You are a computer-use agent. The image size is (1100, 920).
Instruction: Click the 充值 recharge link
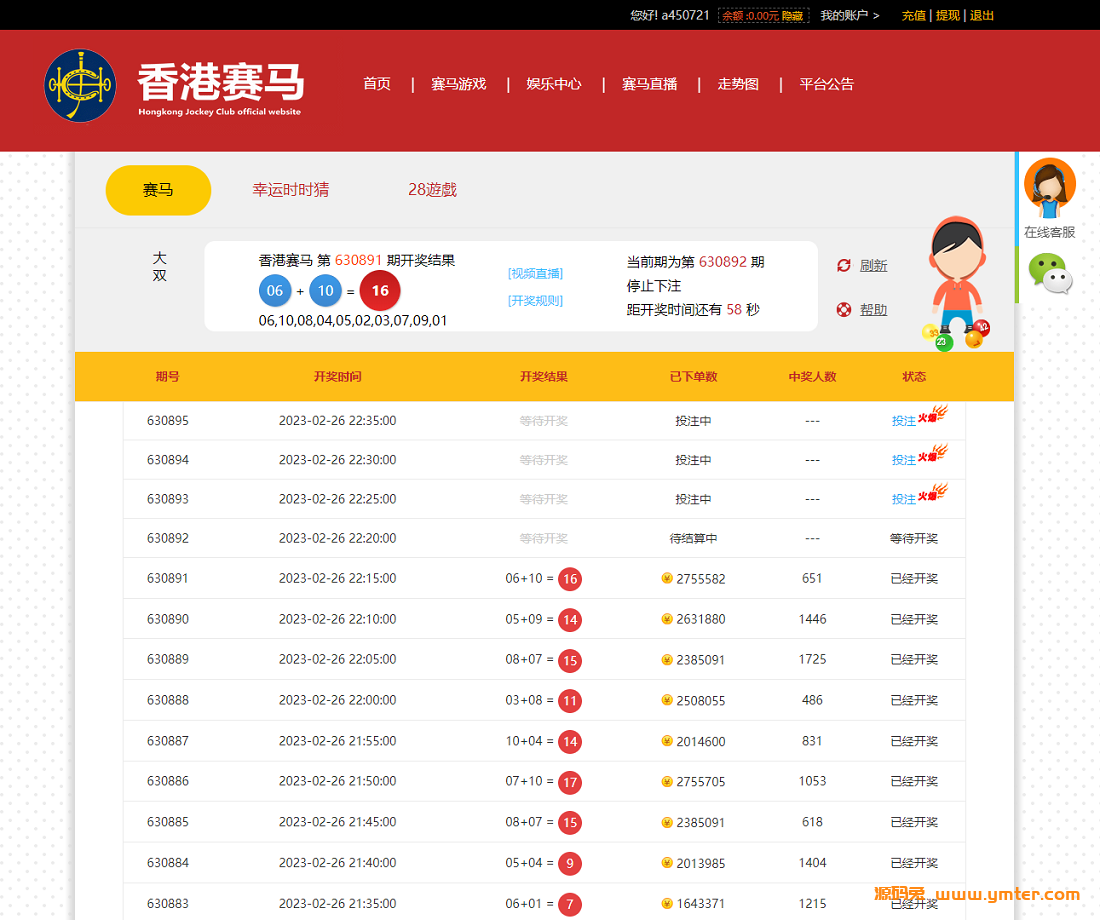point(913,15)
